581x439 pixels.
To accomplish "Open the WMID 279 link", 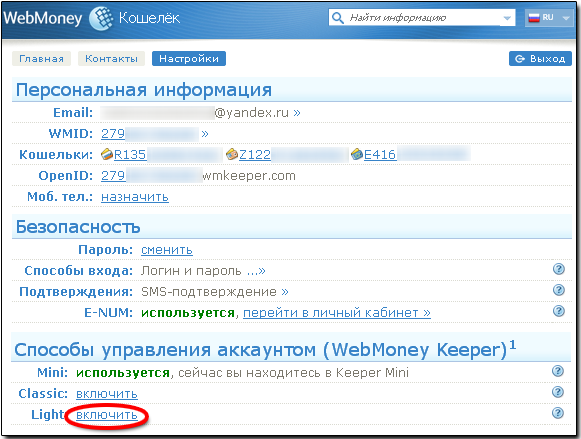I will 113,134.
